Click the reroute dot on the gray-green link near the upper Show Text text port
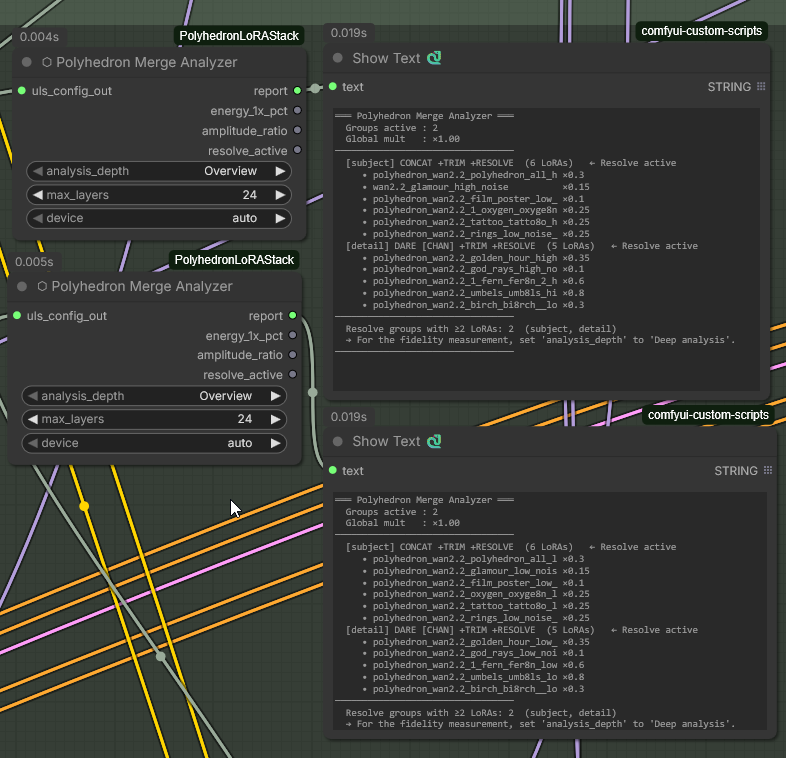Image resolution: width=786 pixels, height=758 pixels. pyautogui.click(x=315, y=88)
